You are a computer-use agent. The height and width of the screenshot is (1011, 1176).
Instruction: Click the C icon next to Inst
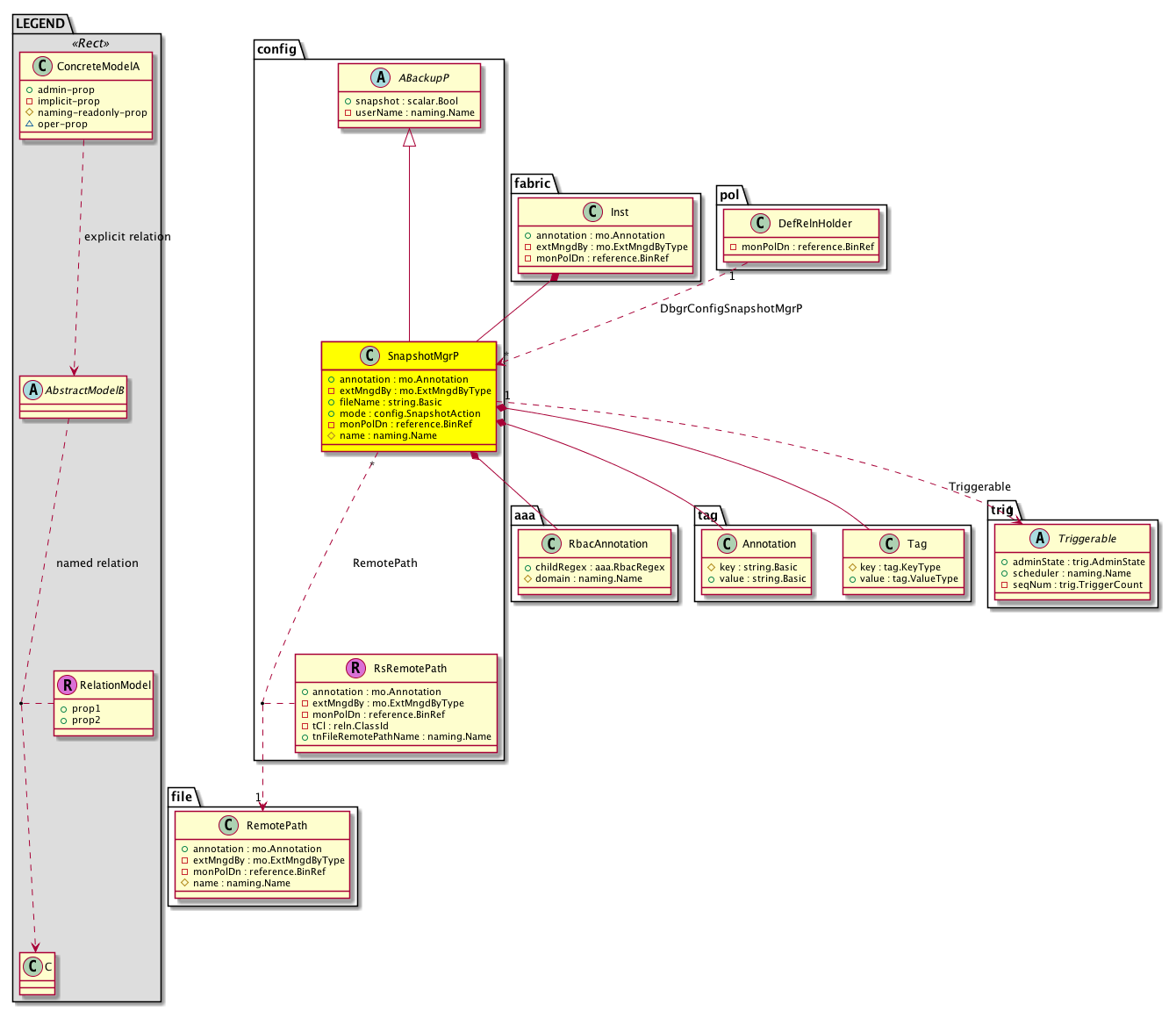click(x=593, y=212)
